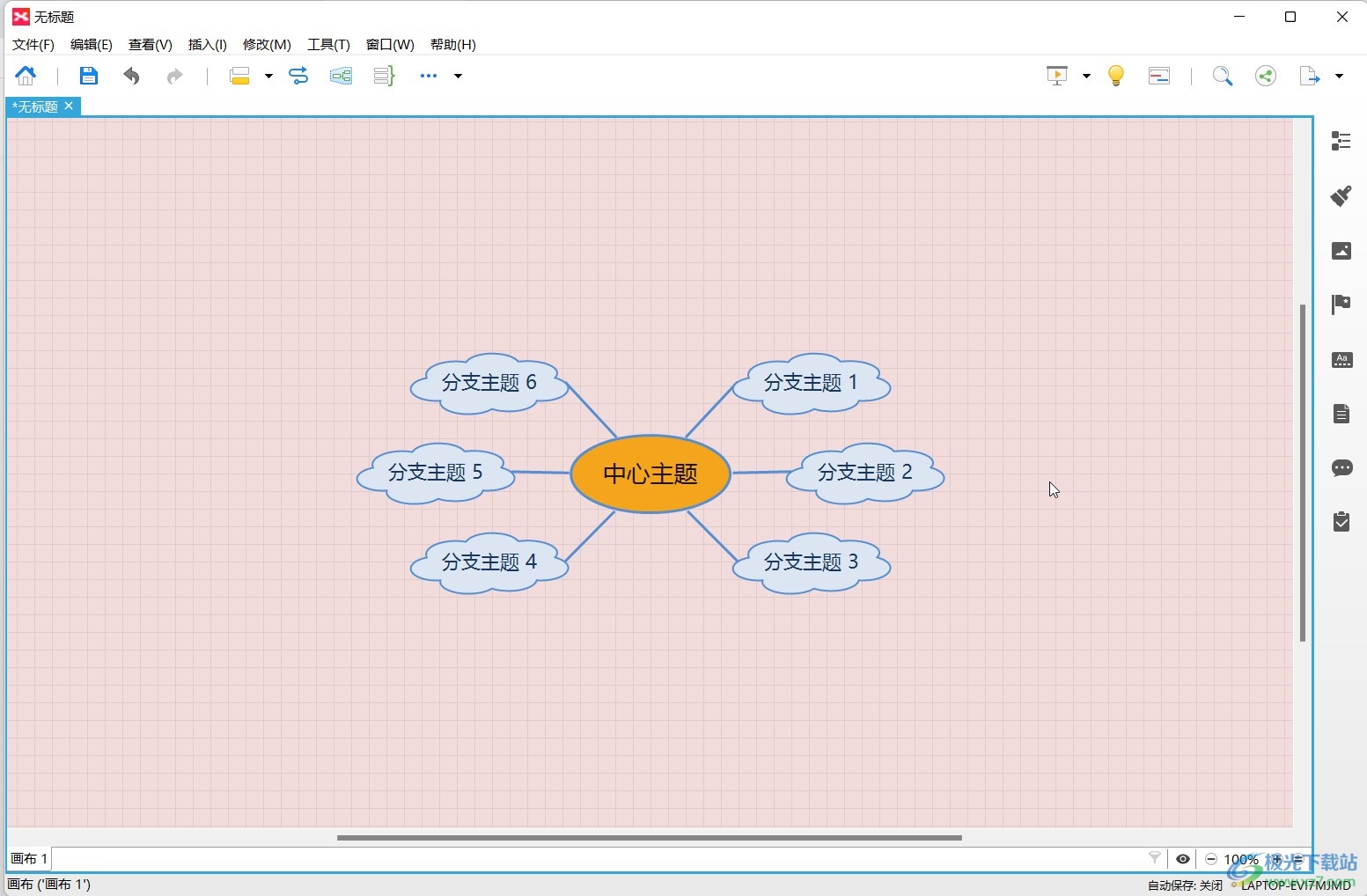Open the 修改(M) menu
1367x896 pixels.
click(267, 45)
